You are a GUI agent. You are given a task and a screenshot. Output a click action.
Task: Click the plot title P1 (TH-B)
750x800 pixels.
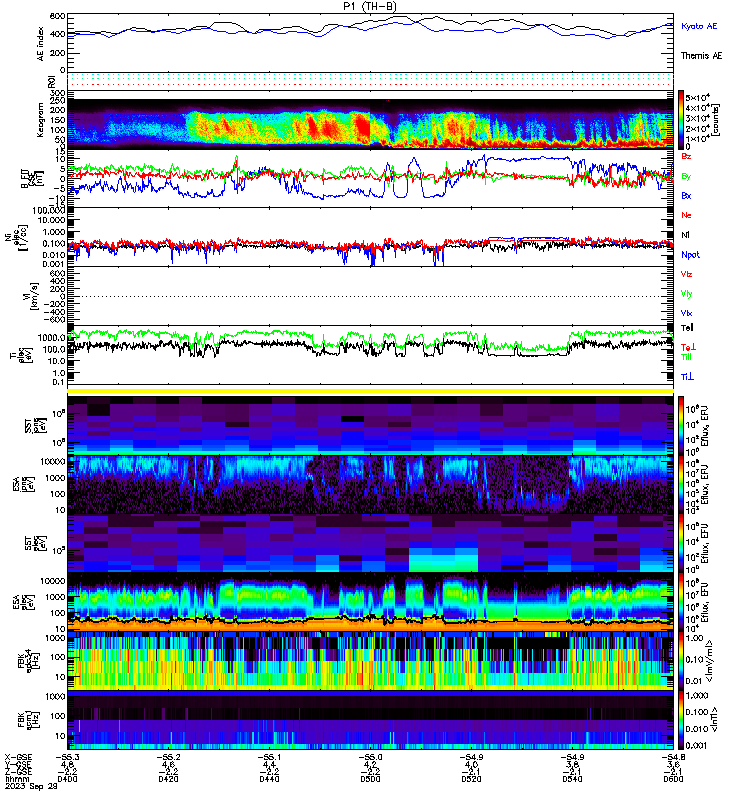370,6
